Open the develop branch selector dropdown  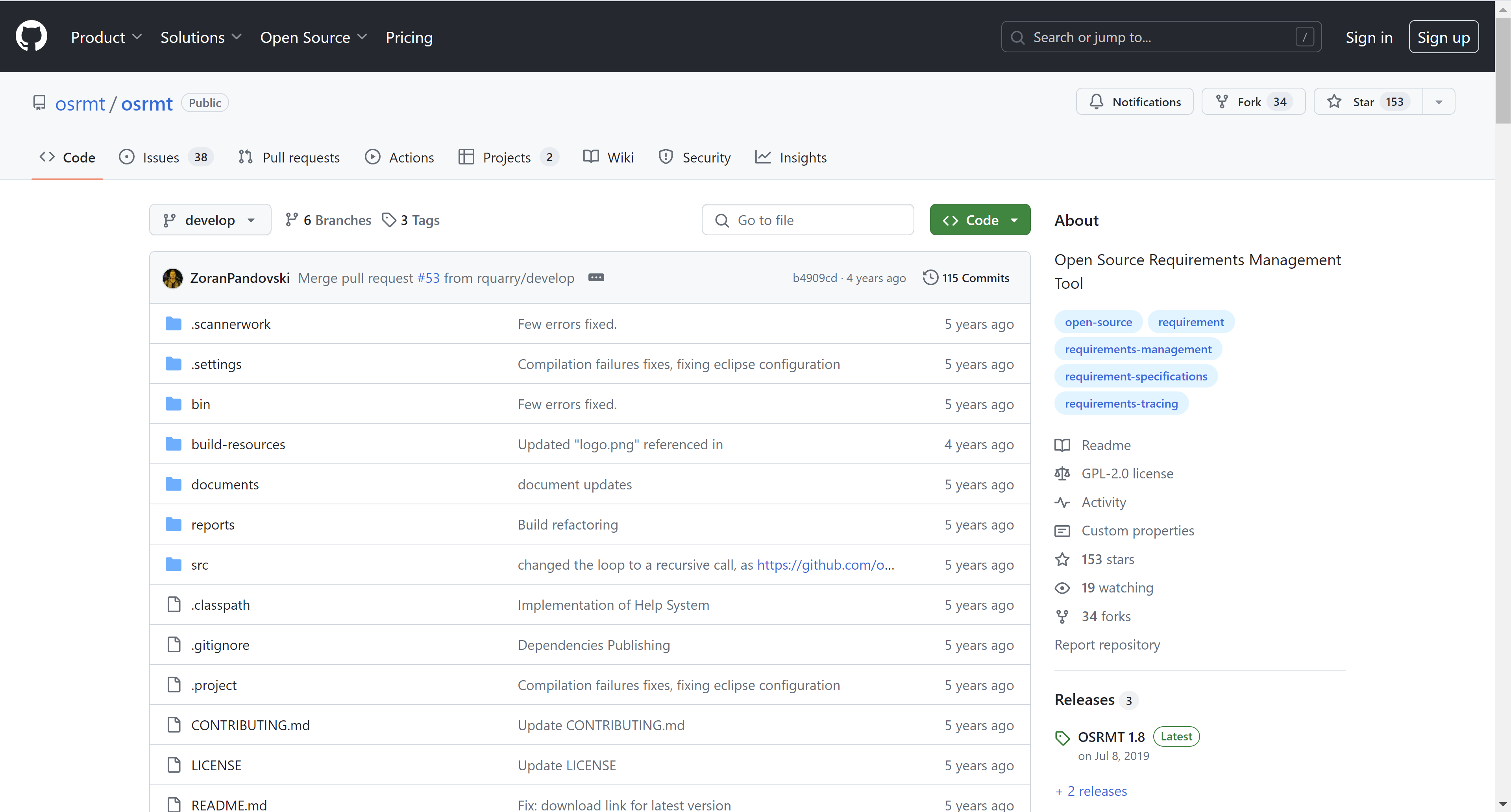tap(210, 220)
